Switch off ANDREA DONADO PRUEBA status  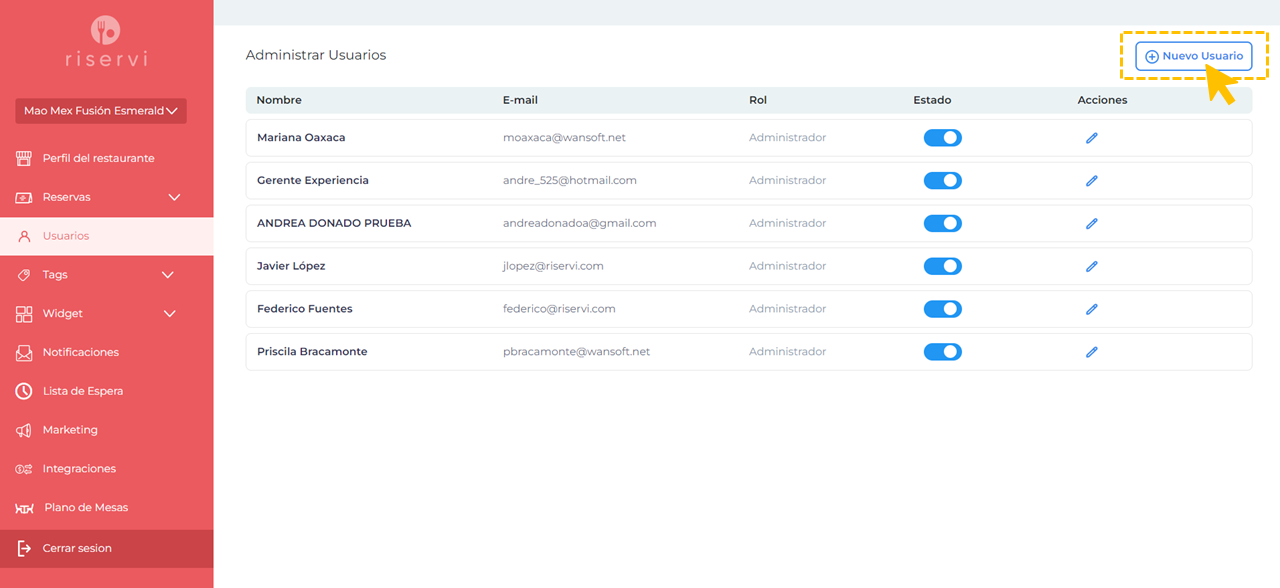[943, 224]
